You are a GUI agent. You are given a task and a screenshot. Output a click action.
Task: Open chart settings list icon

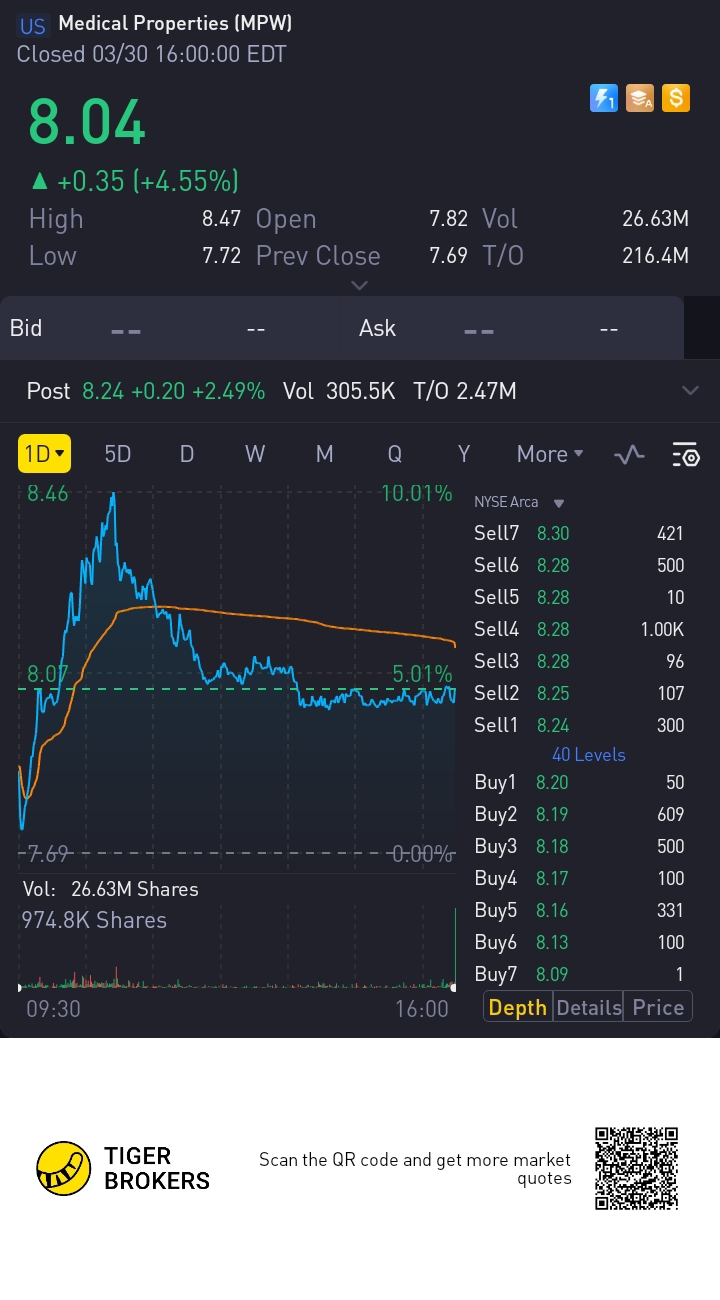(x=686, y=455)
